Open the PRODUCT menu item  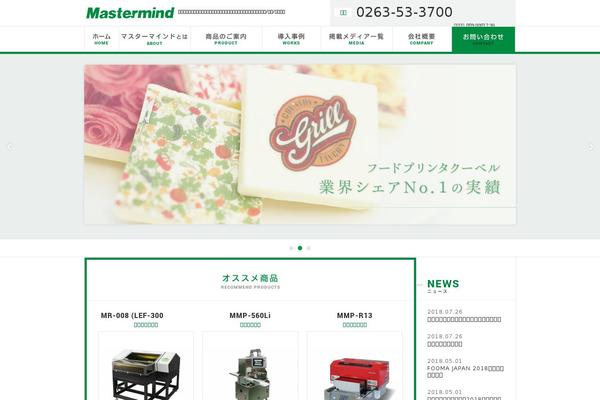point(226,39)
